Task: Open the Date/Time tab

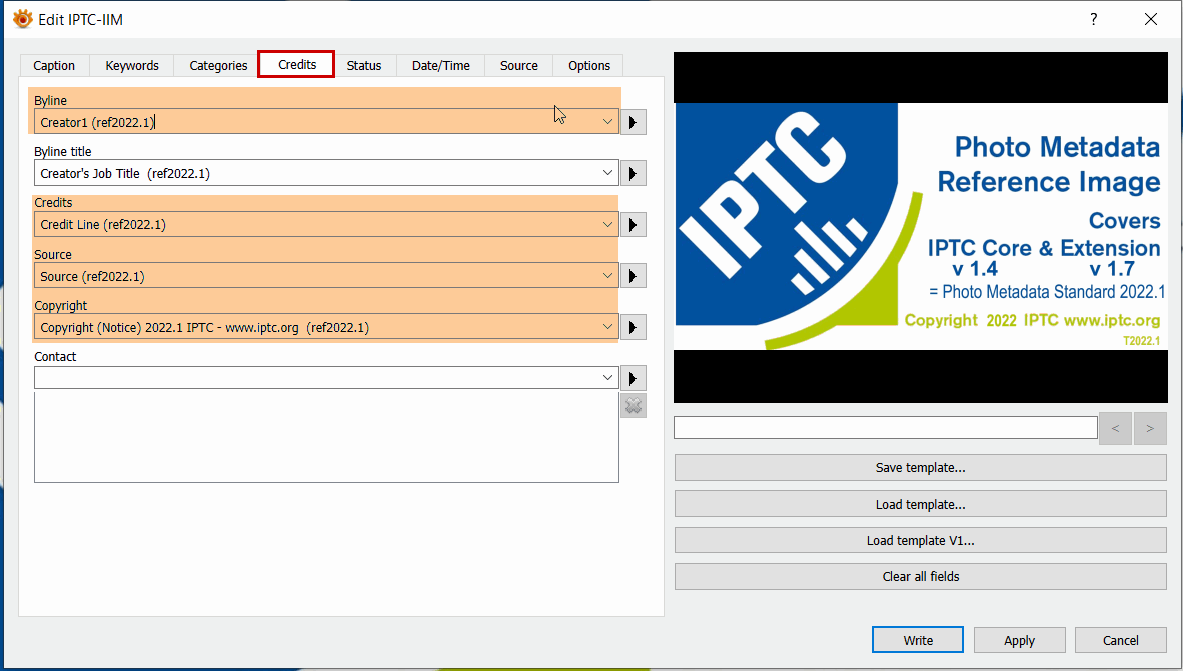Action: tap(441, 66)
